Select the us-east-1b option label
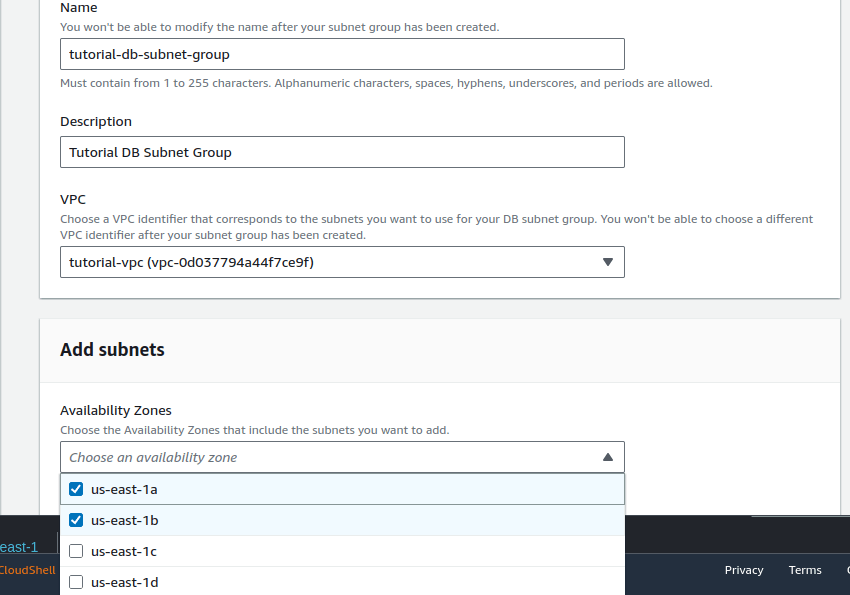The height and width of the screenshot is (595, 850). coord(124,520)
